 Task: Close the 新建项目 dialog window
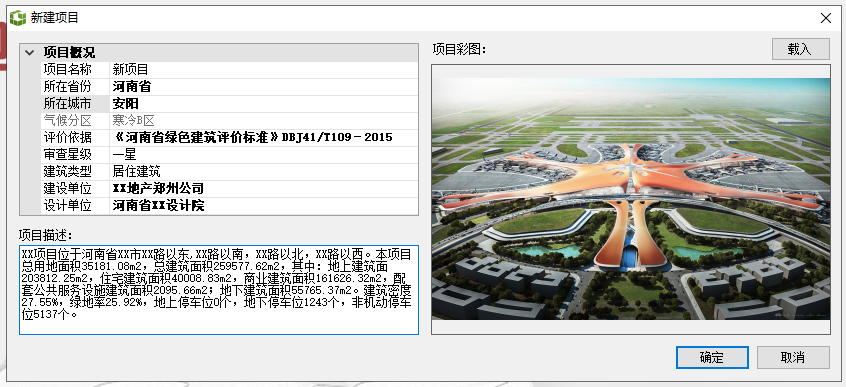coord(825,18)
